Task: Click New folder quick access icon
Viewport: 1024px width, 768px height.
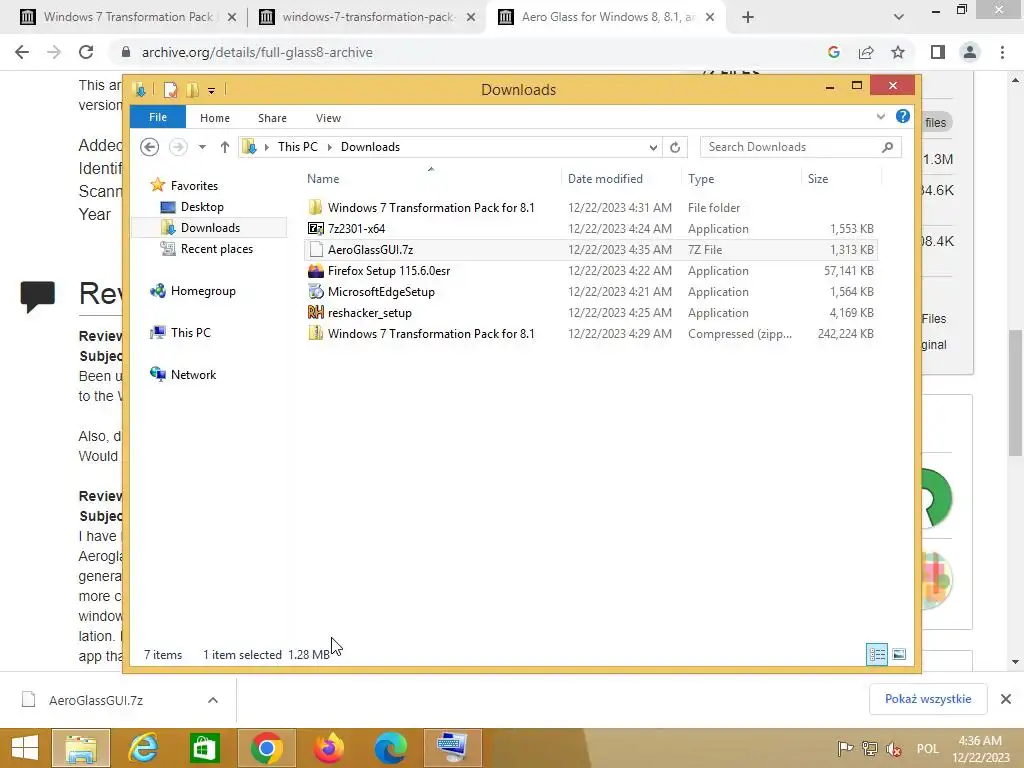Action: (x=193, y=89)
